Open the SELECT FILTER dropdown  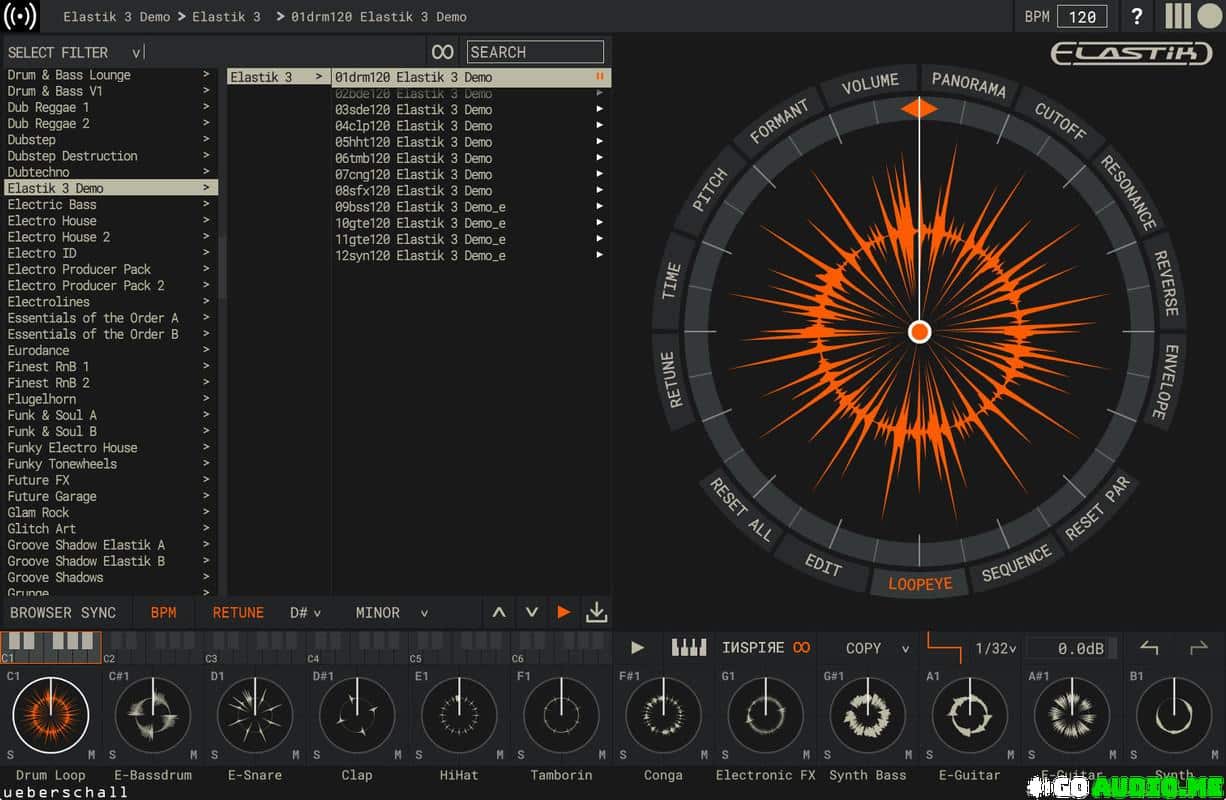(x=75, y=52)
